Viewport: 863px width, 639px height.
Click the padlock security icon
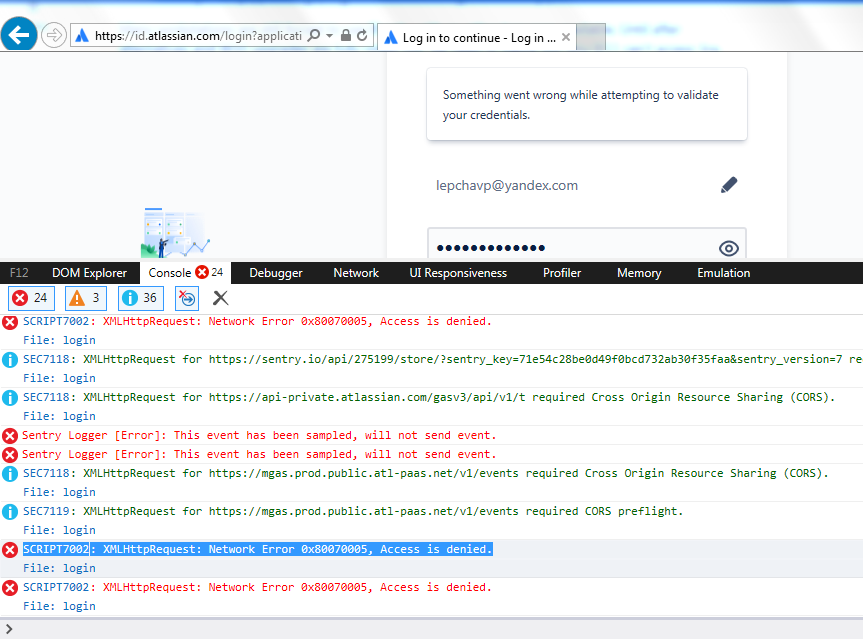click(346, 36)
